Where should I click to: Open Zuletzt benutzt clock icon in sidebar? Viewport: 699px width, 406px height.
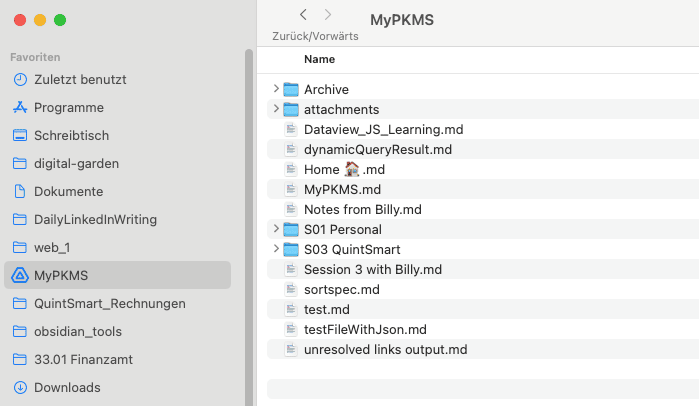tap(20, 80)
